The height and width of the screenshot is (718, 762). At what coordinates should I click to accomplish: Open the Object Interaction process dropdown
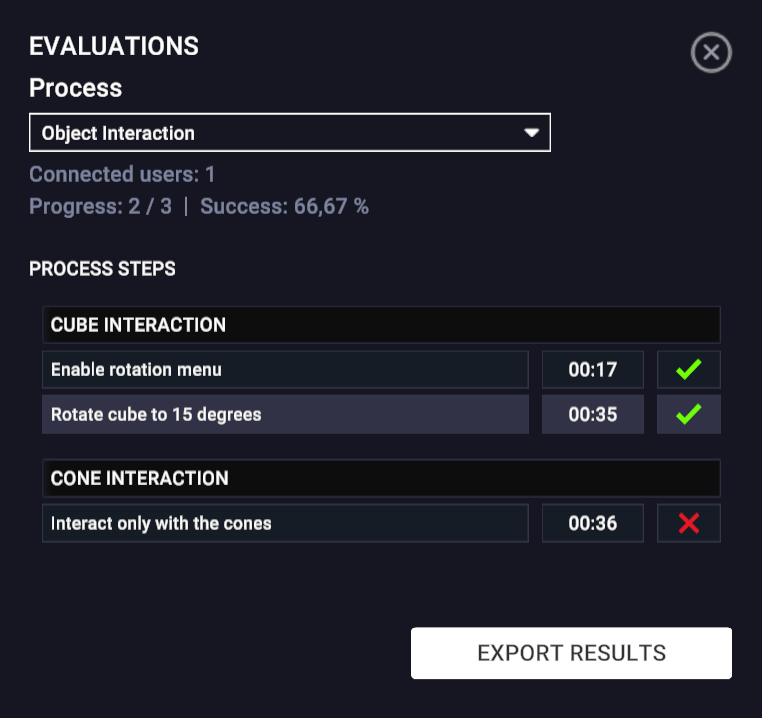[289, 133]
